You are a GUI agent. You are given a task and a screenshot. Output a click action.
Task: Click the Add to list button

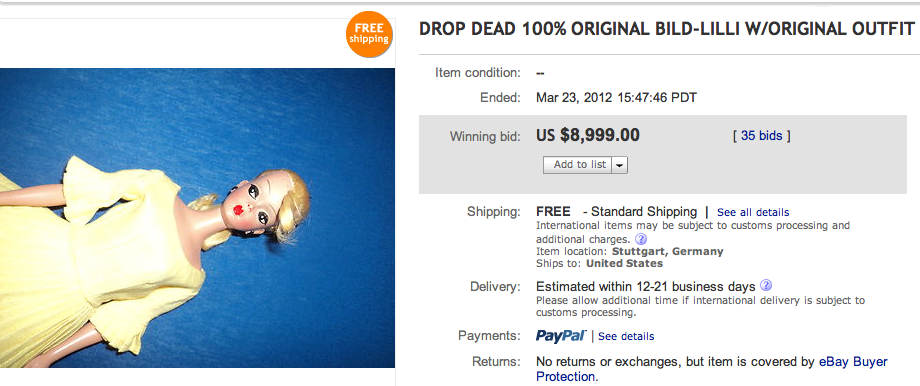[x=579, y=165]
